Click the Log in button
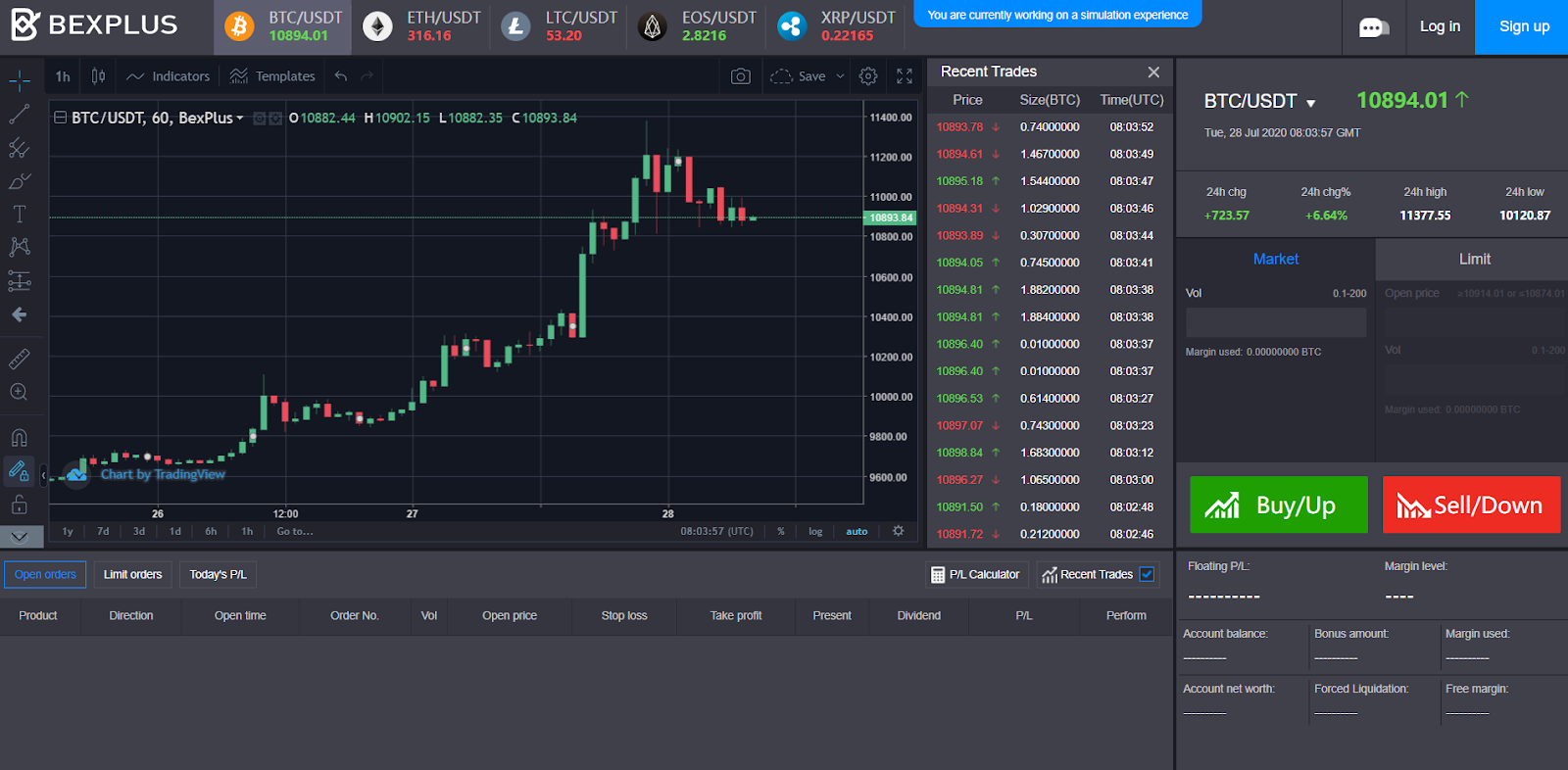This screenshot has width=1568, height=770. [1440, 26]
